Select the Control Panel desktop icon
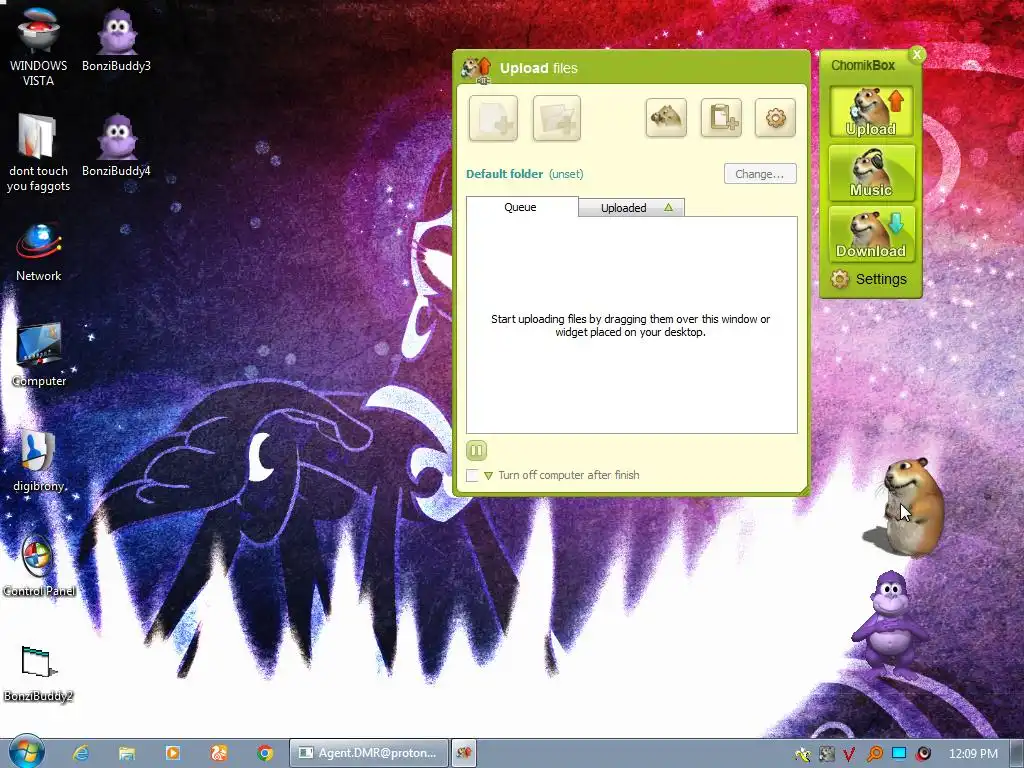1024x768 pixels. pyautogui.click(x=39, y=566)
